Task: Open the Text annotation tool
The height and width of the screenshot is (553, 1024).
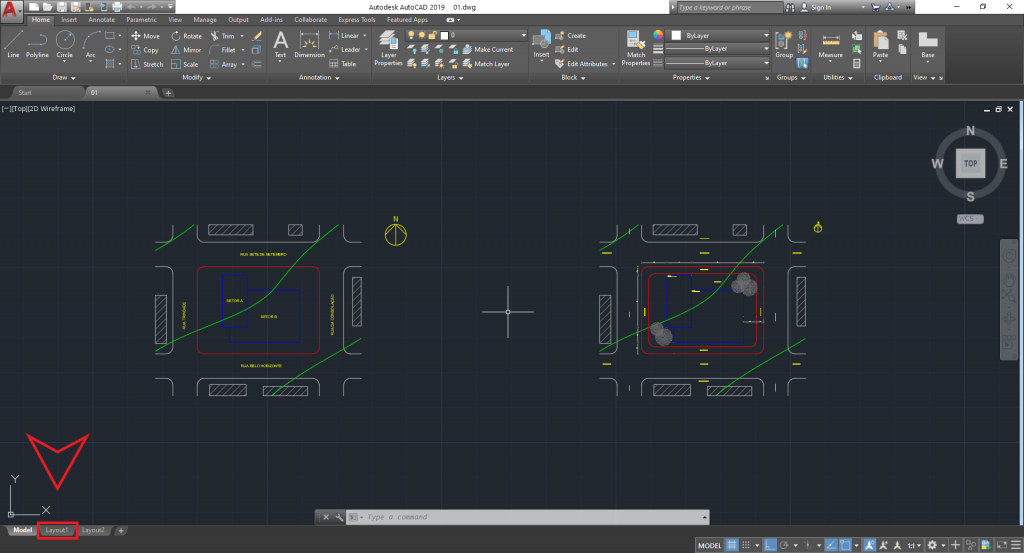Action: (280, 44)
